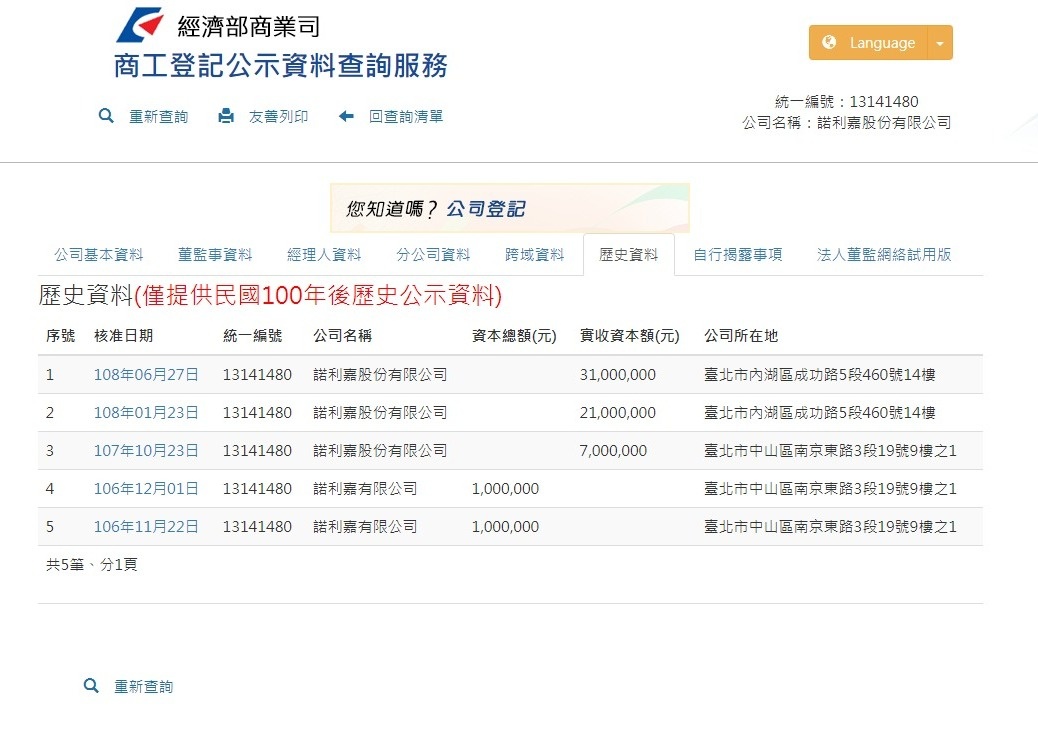This screenshot has height=735, width=1038.
Task: Open the 107年10月23日 history record
Action: tap(146, 451)
